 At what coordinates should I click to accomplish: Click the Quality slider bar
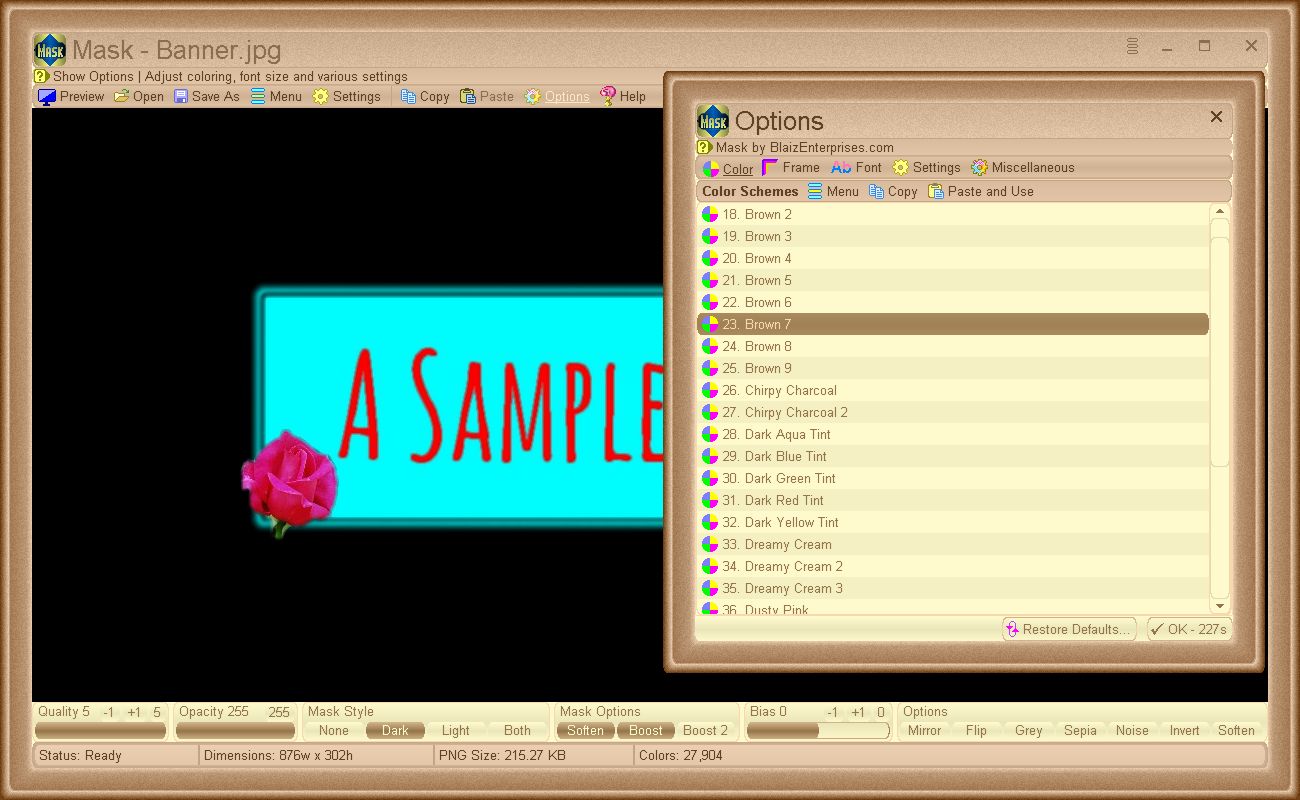pos(100,731)
